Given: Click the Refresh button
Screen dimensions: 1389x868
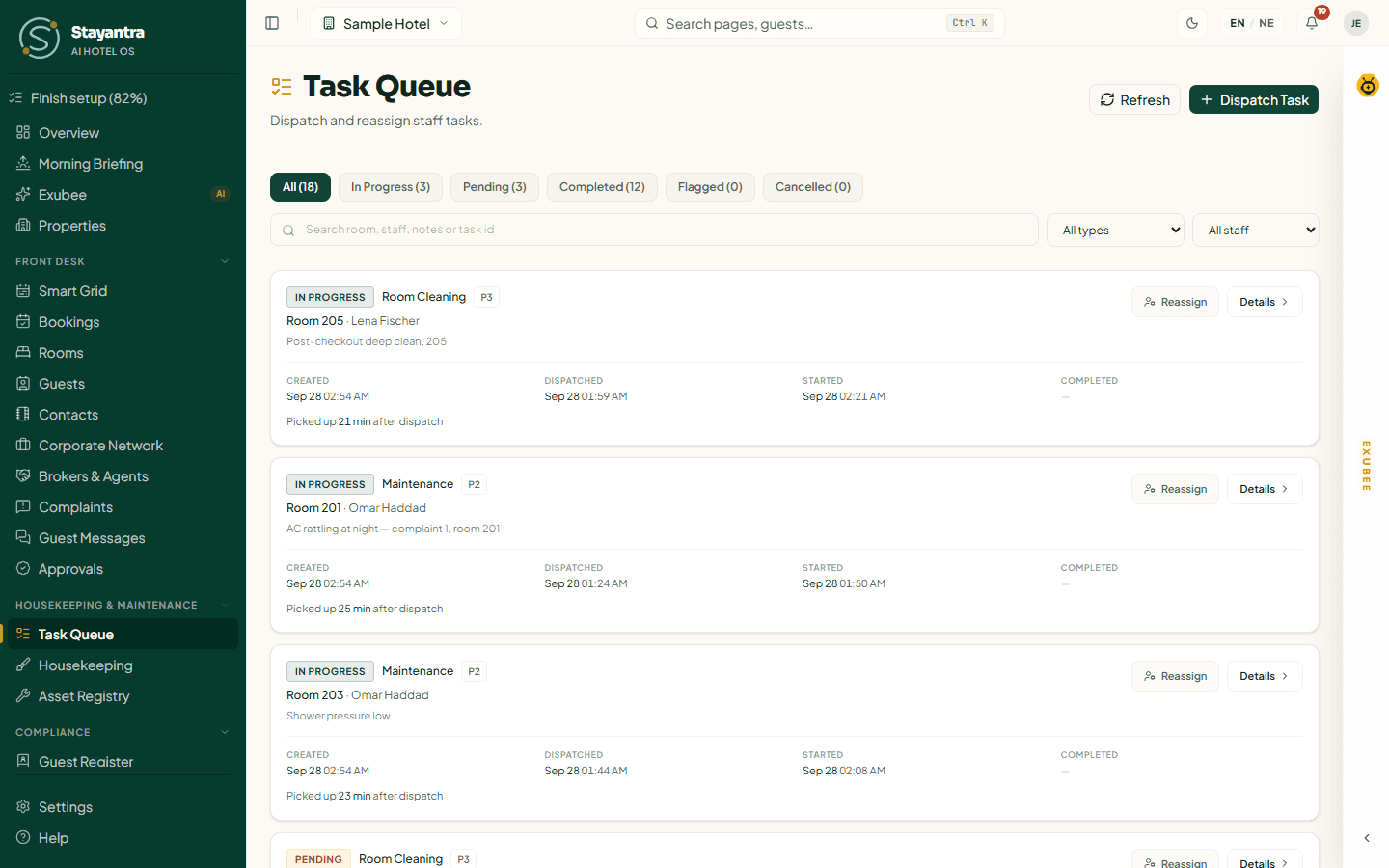Looking at the screenshot, I should [1134, 99].
